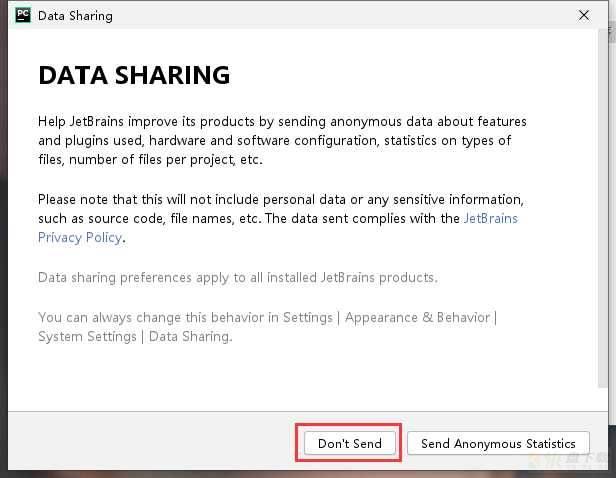The image size is (616, 478).
Task: Click the Data Sharing window title text
Action: [75, 16]
